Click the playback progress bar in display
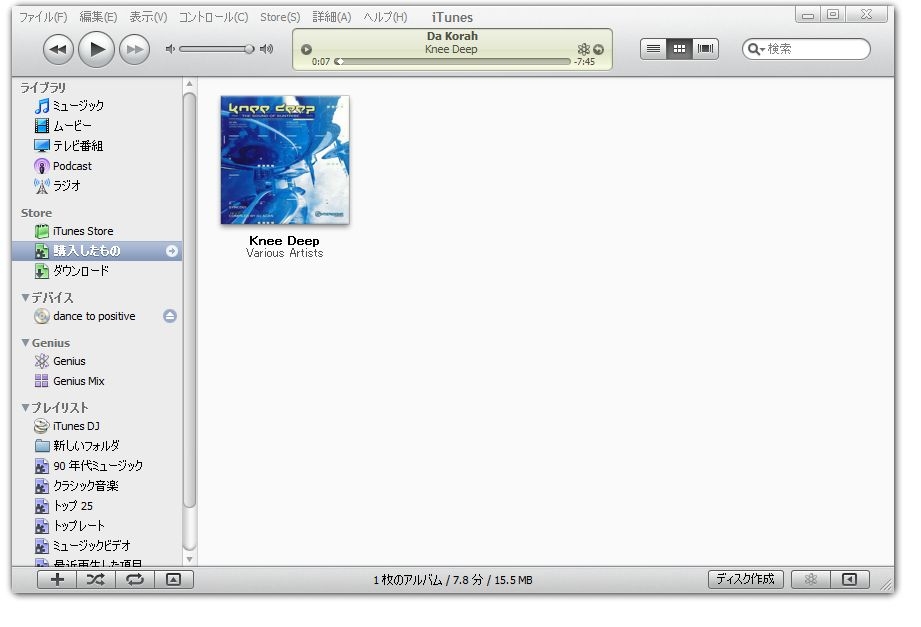The height and width of the screenshot is (627, 921). (453, 61)
